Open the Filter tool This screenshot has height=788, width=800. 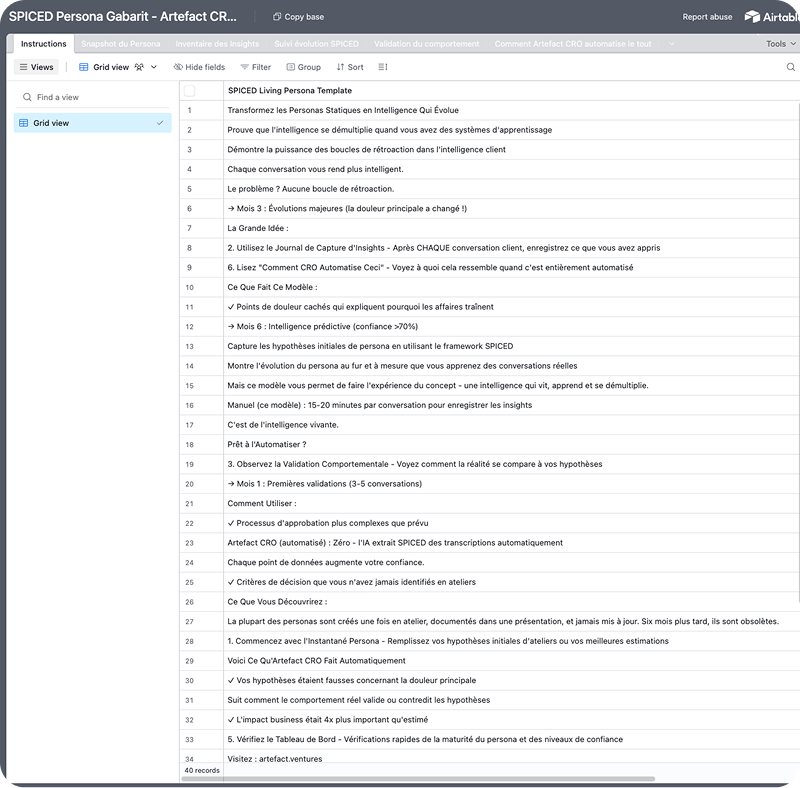tap(254, 67)
